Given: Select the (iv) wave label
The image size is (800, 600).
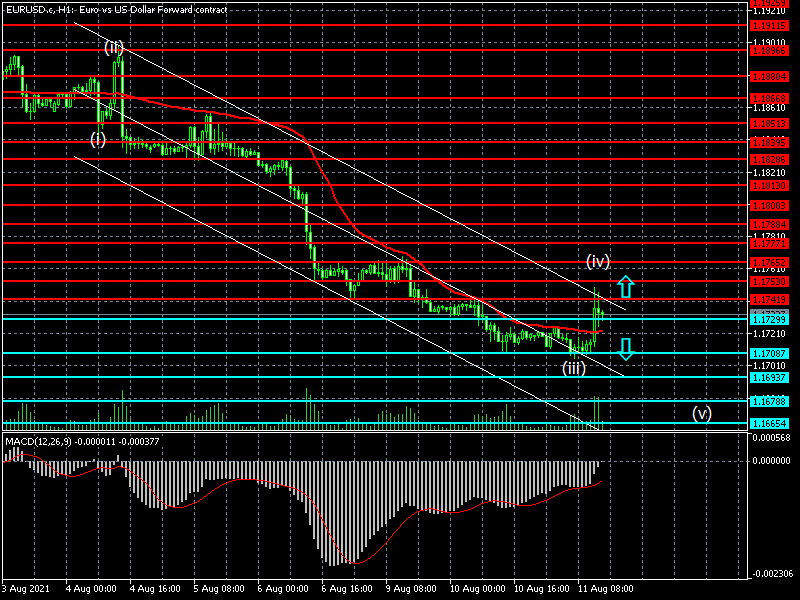Looking at the screenshot, I should pyautogui.click(x=598, y=261).
